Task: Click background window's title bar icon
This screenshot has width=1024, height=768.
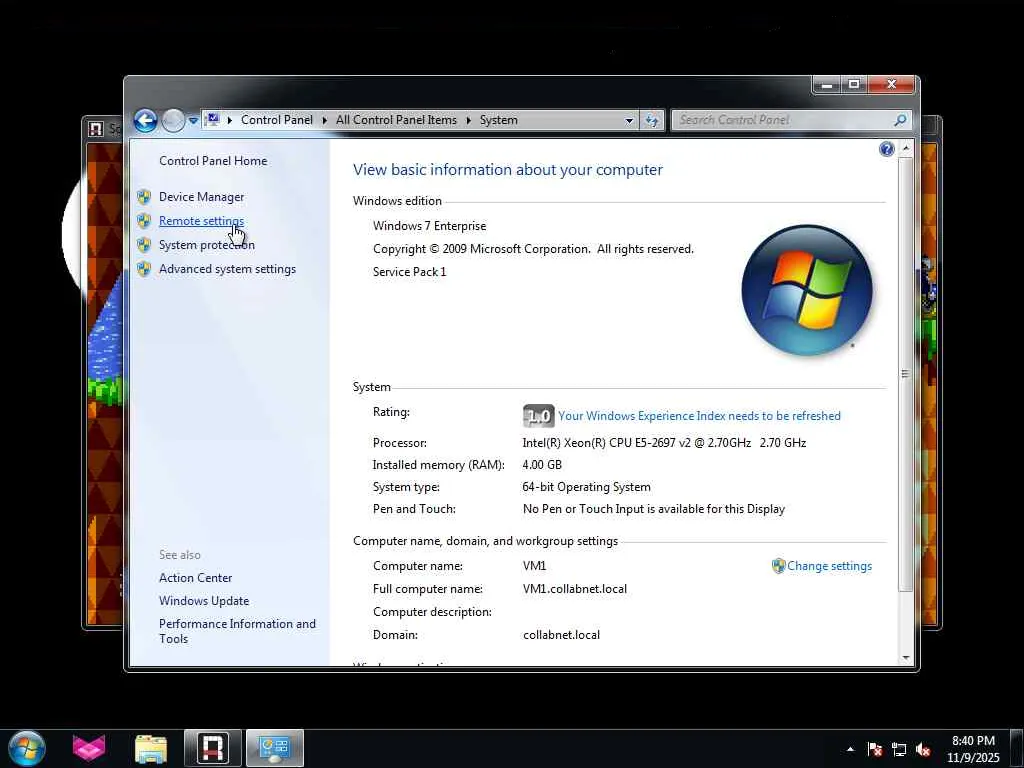Action: [x=96, y=129]
